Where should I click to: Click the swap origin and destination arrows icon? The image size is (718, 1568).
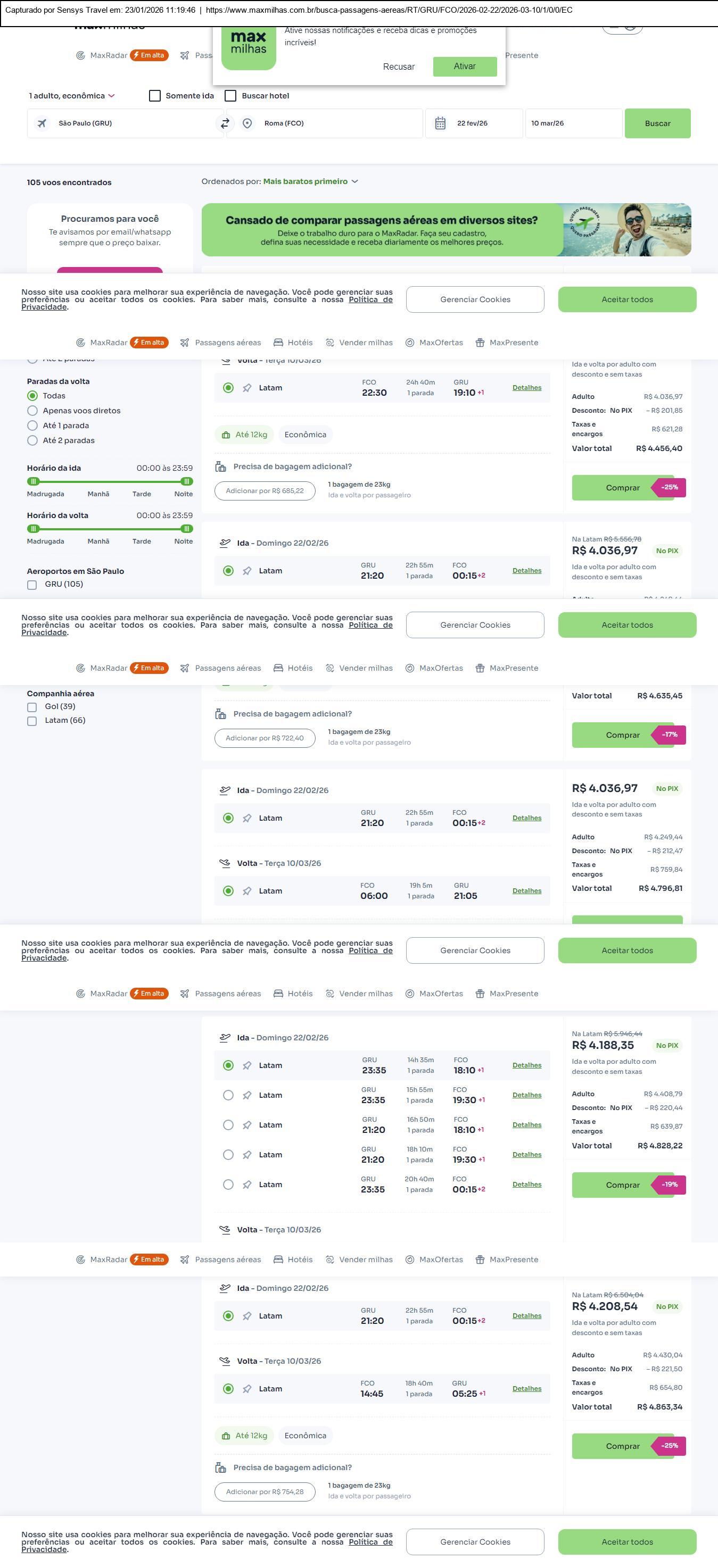pyautogui.click(x=225, y=123)
